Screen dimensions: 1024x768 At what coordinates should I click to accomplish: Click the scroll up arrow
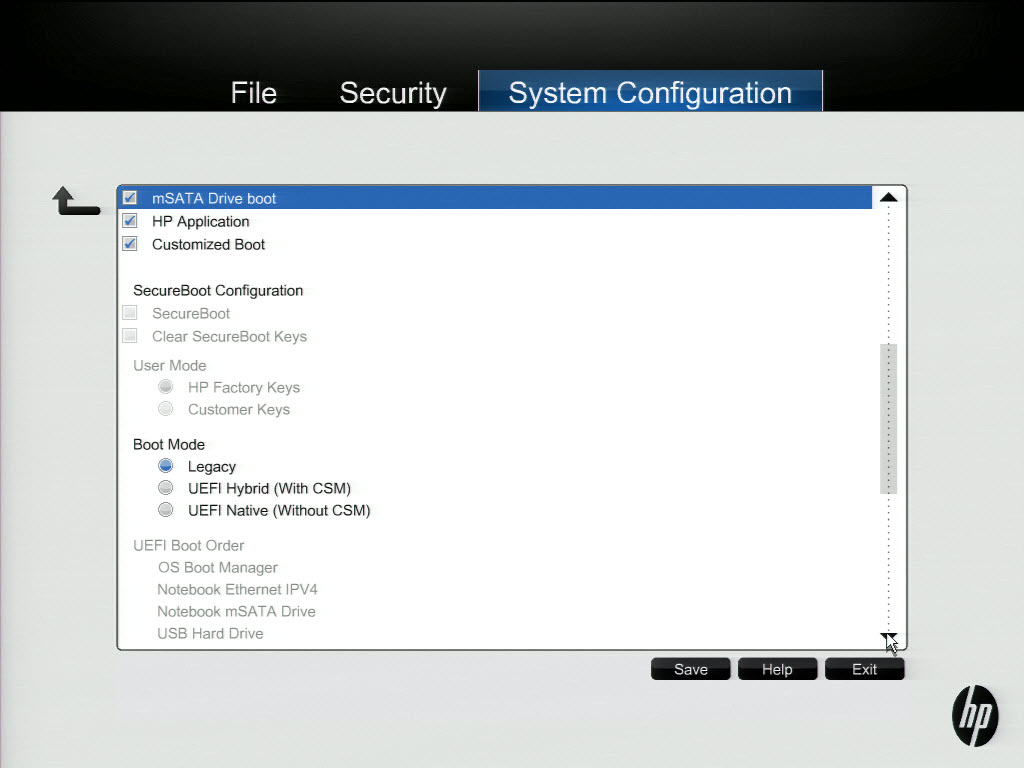[x=888, y=198]
